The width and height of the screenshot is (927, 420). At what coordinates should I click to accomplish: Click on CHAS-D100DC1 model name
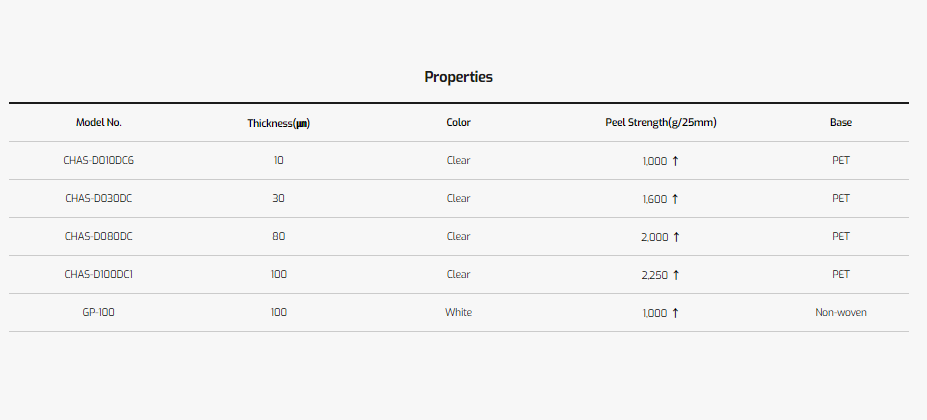(x=99, y=274)
